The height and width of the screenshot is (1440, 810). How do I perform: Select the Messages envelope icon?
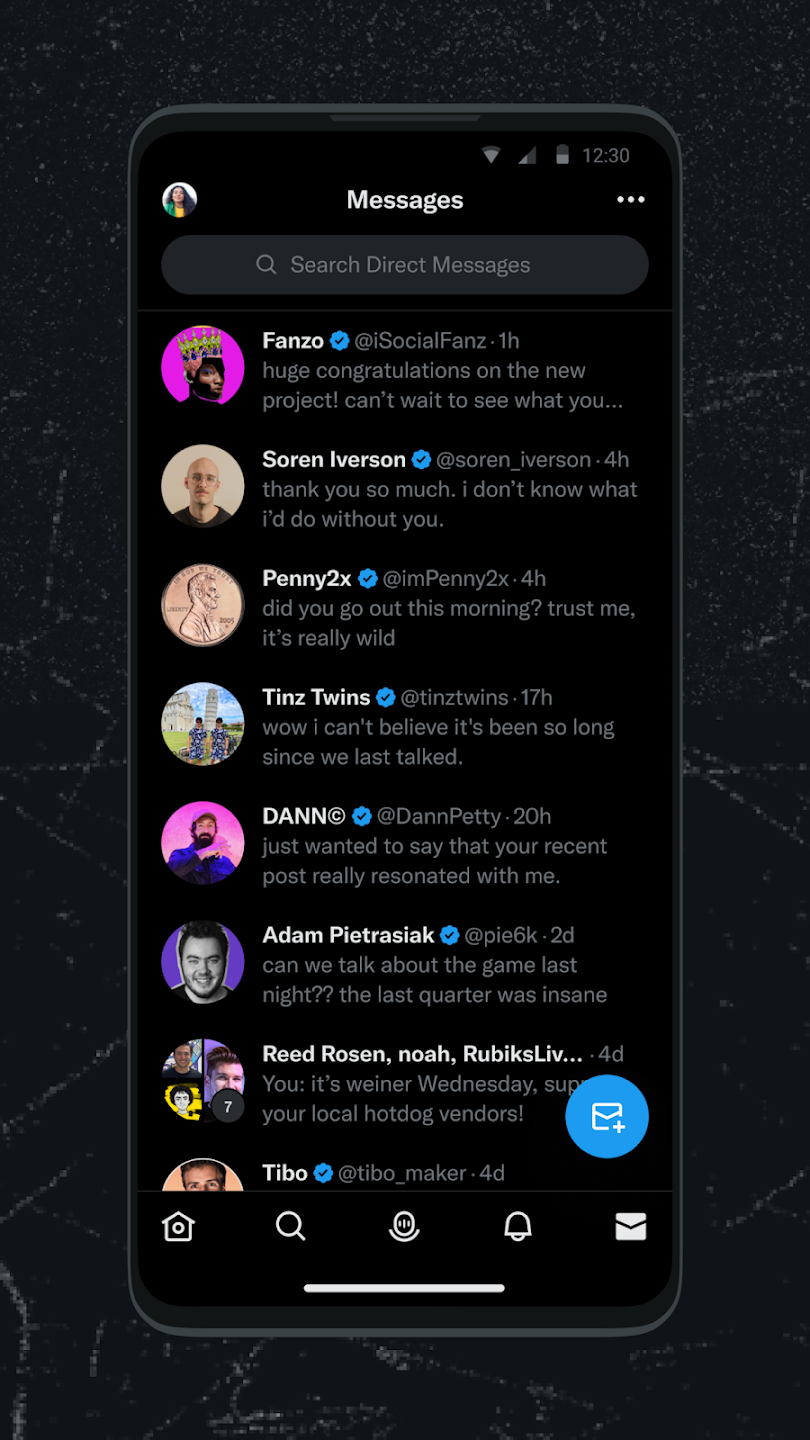(x=631, y=1227)
